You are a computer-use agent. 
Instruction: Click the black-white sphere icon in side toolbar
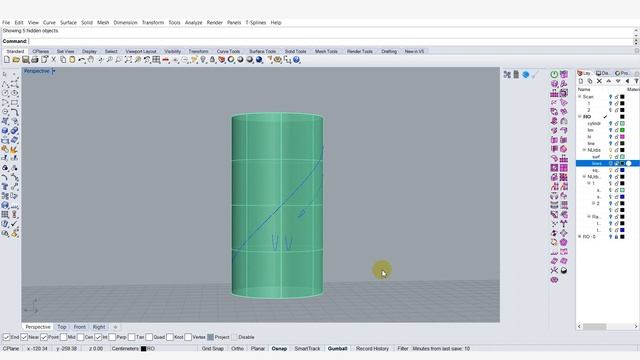click(564, 270)
